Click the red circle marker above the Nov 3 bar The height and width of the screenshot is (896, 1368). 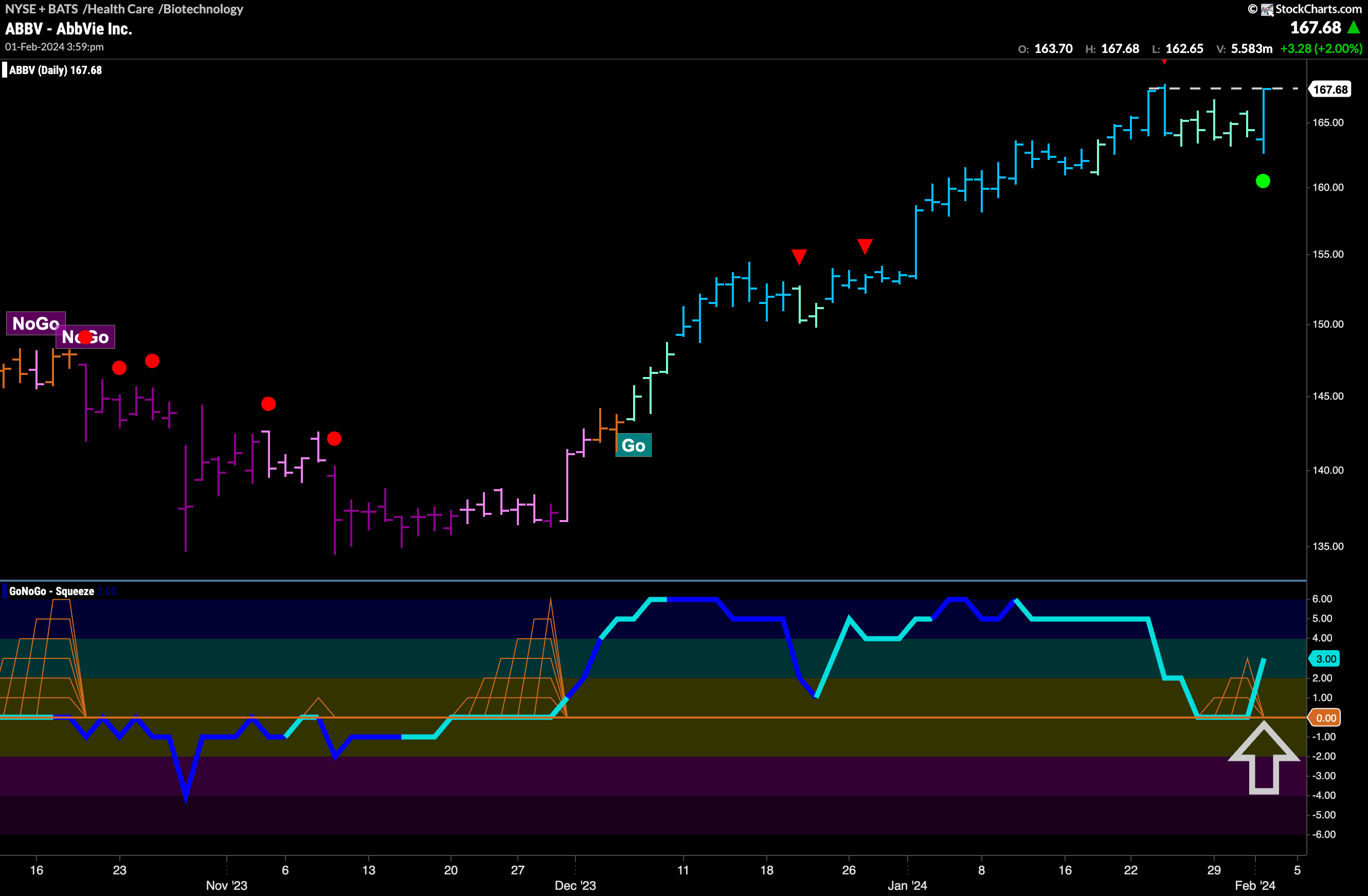[x=268, y=404]
